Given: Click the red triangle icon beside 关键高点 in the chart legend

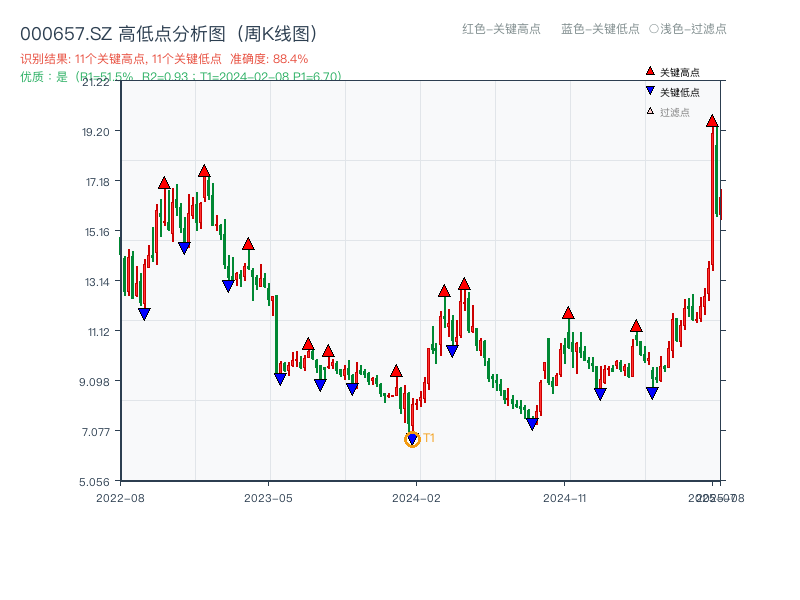Looking at the screenshot, I should coord(650,71).
